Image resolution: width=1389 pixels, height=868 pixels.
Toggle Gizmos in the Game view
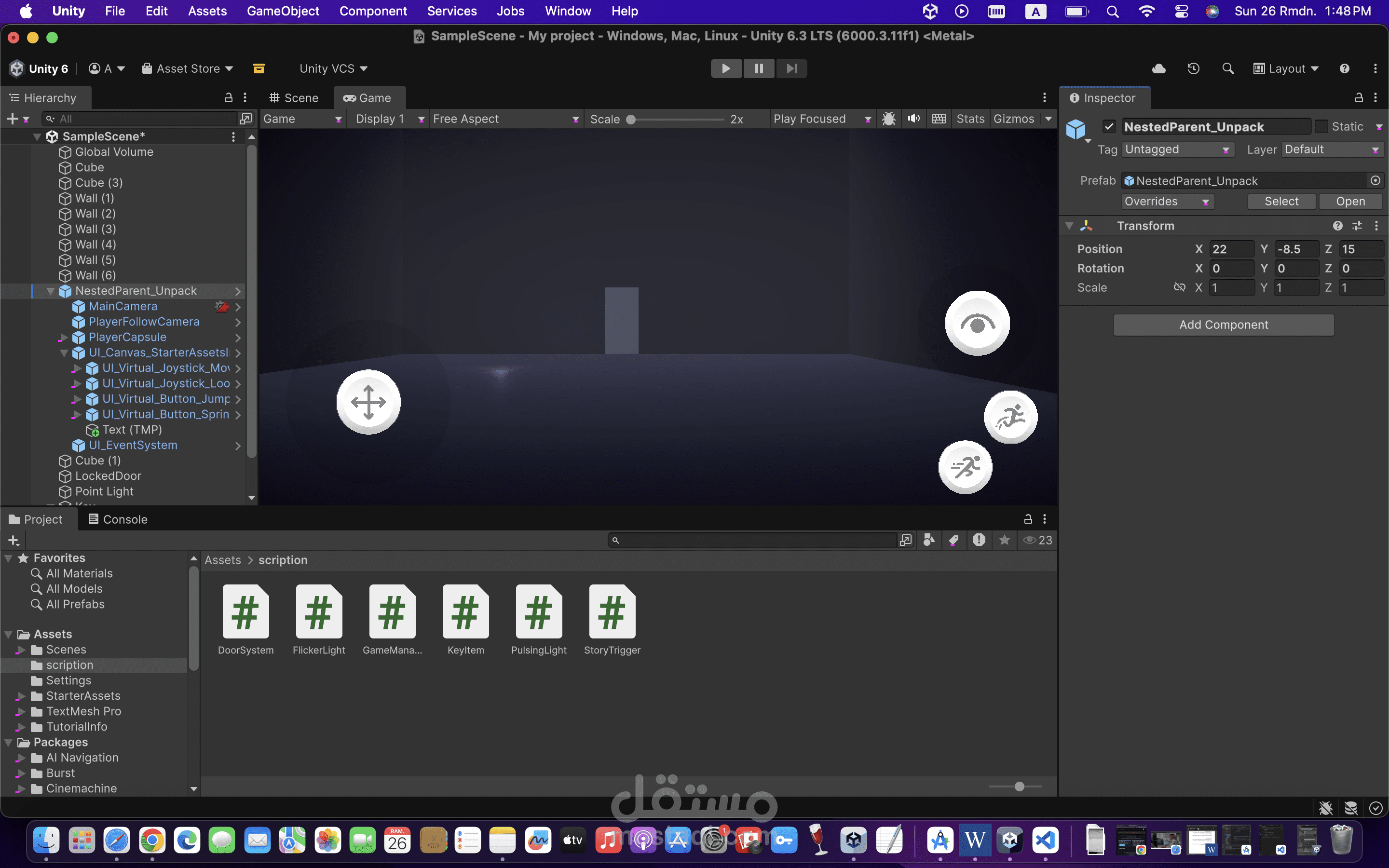[x=1014, y=119]
